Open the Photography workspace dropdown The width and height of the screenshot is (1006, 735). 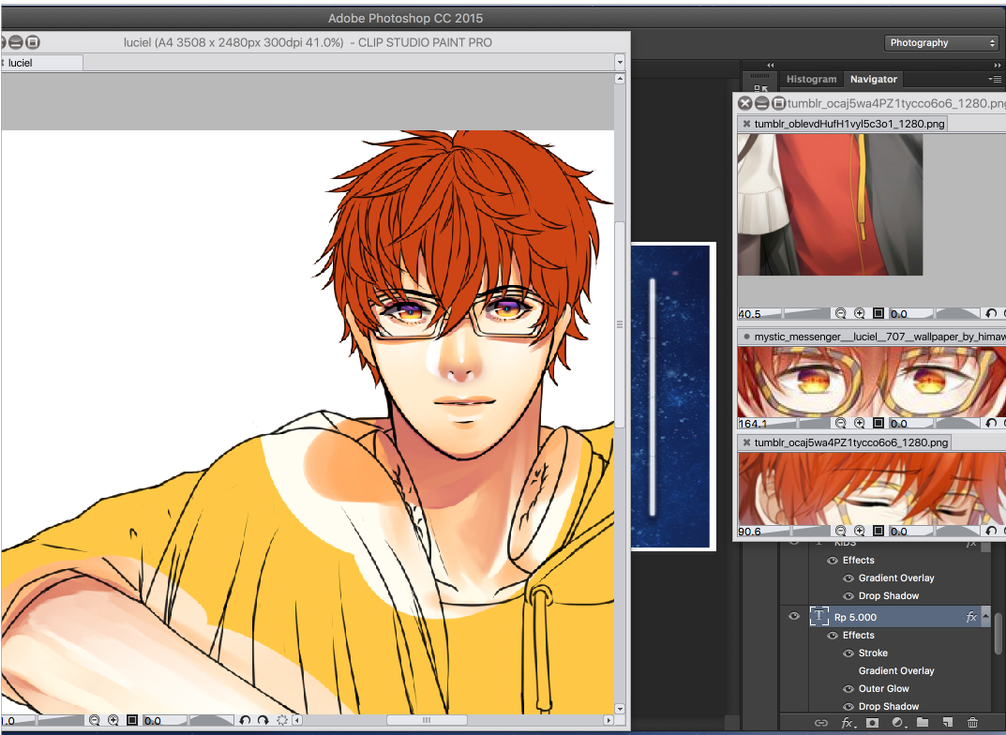[941, 43]
